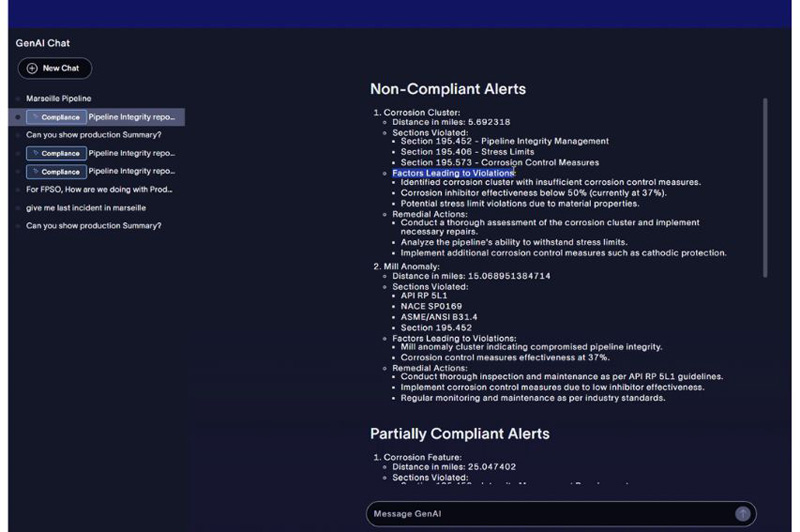
Task: Click 'Distance in miles: 15.068951384714'
Action: click(x=471, y=276)
